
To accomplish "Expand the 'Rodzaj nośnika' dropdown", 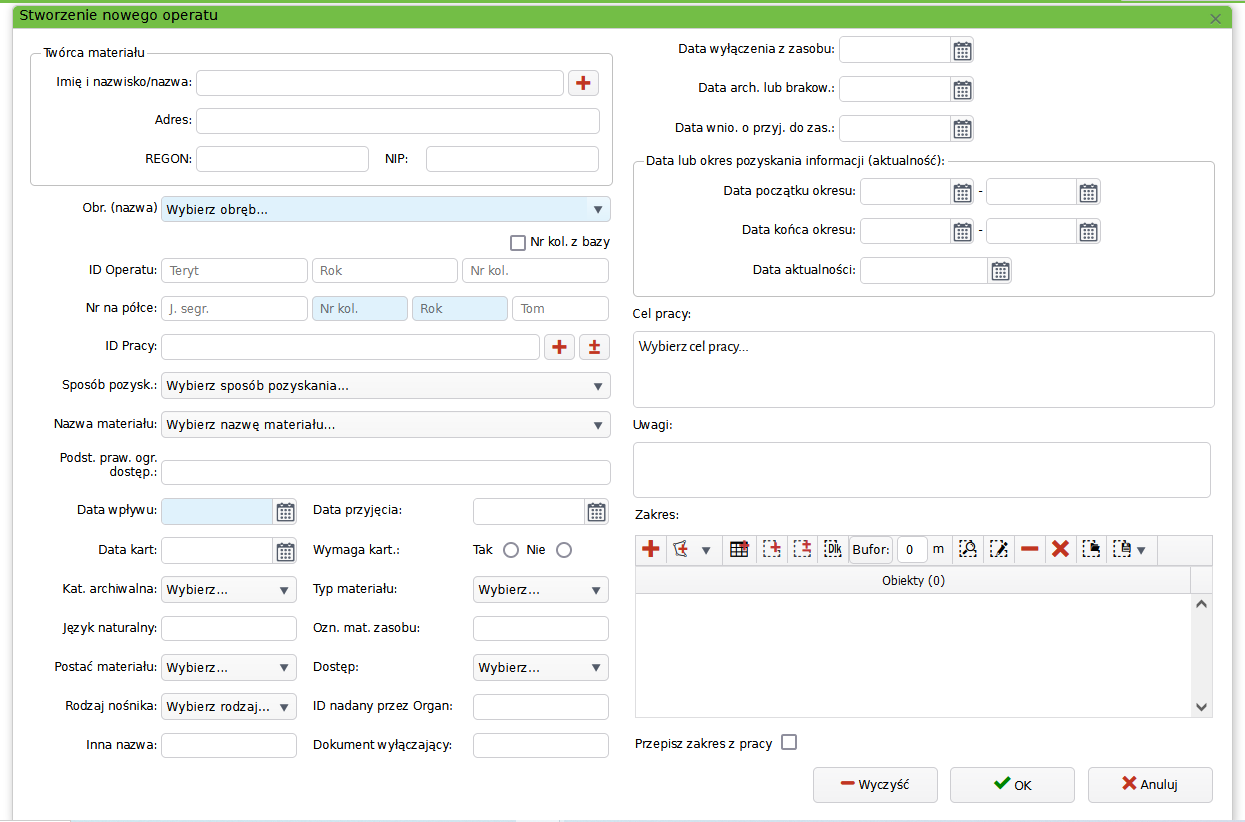I will click(229, 707).
